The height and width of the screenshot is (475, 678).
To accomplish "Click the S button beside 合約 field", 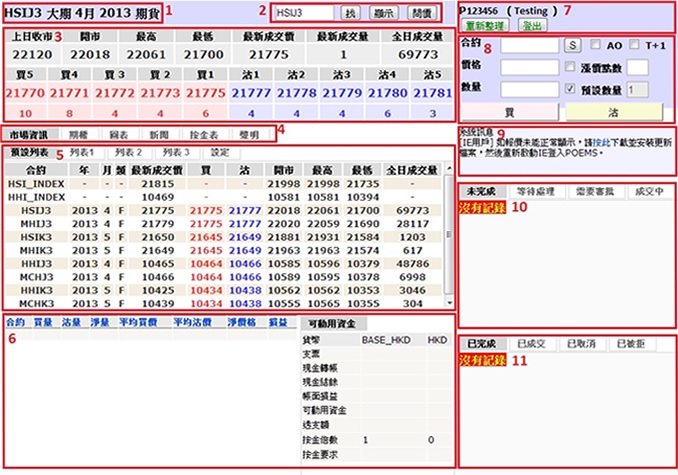I will (572, 46).
